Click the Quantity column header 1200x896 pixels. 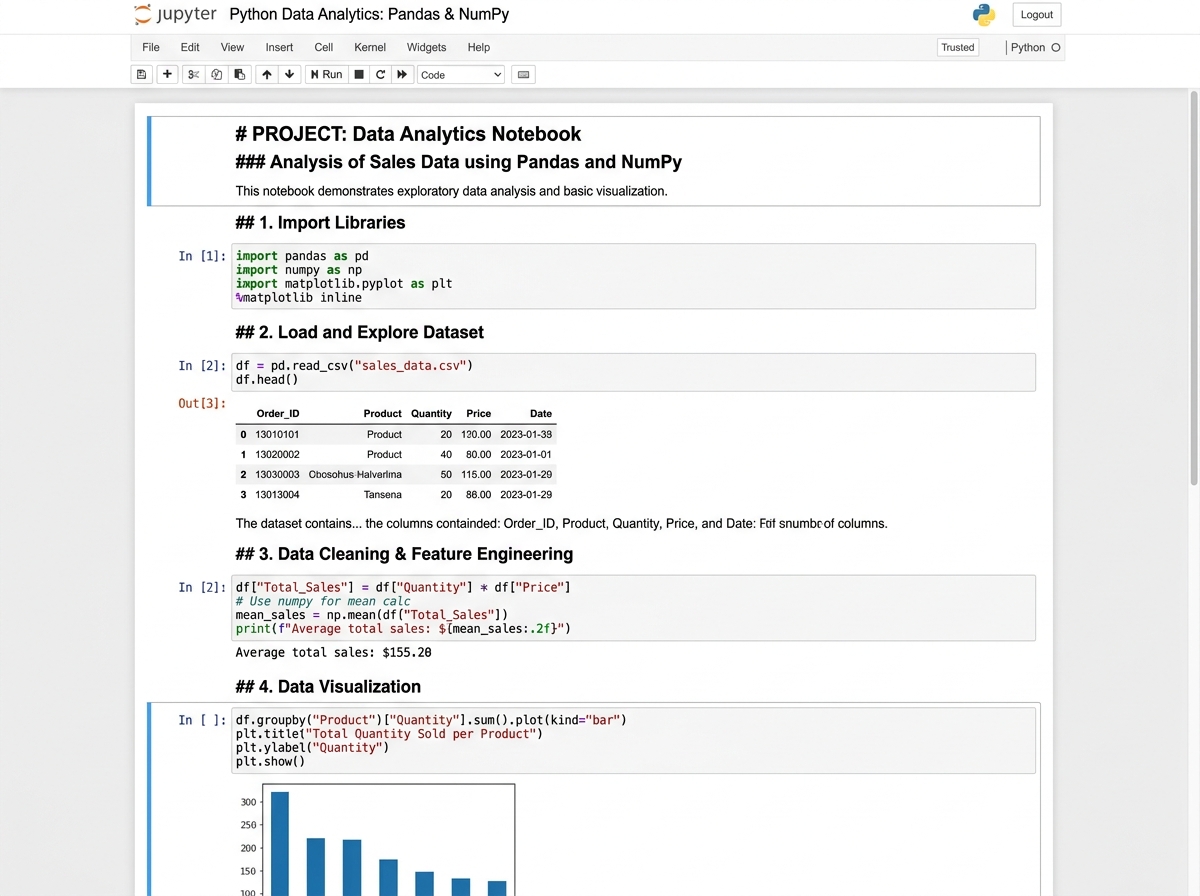tap(431, 413)
